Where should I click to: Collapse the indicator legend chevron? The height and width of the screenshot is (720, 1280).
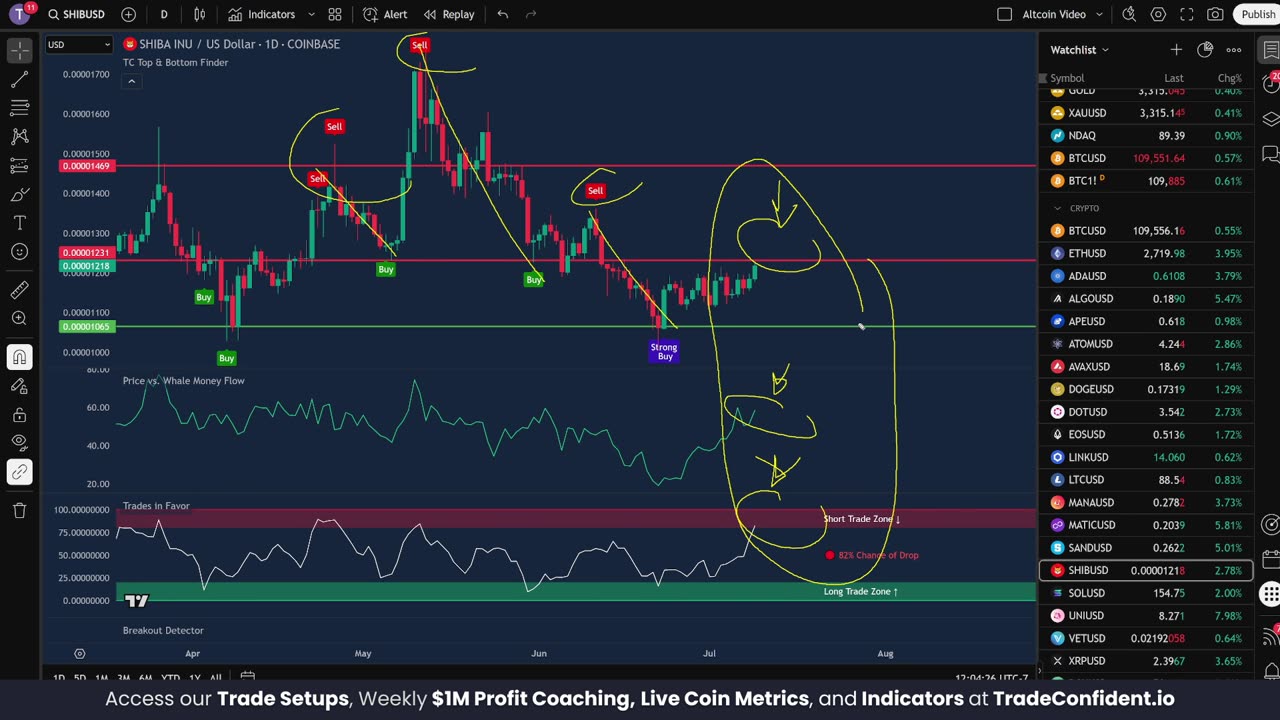click(131, 81)
